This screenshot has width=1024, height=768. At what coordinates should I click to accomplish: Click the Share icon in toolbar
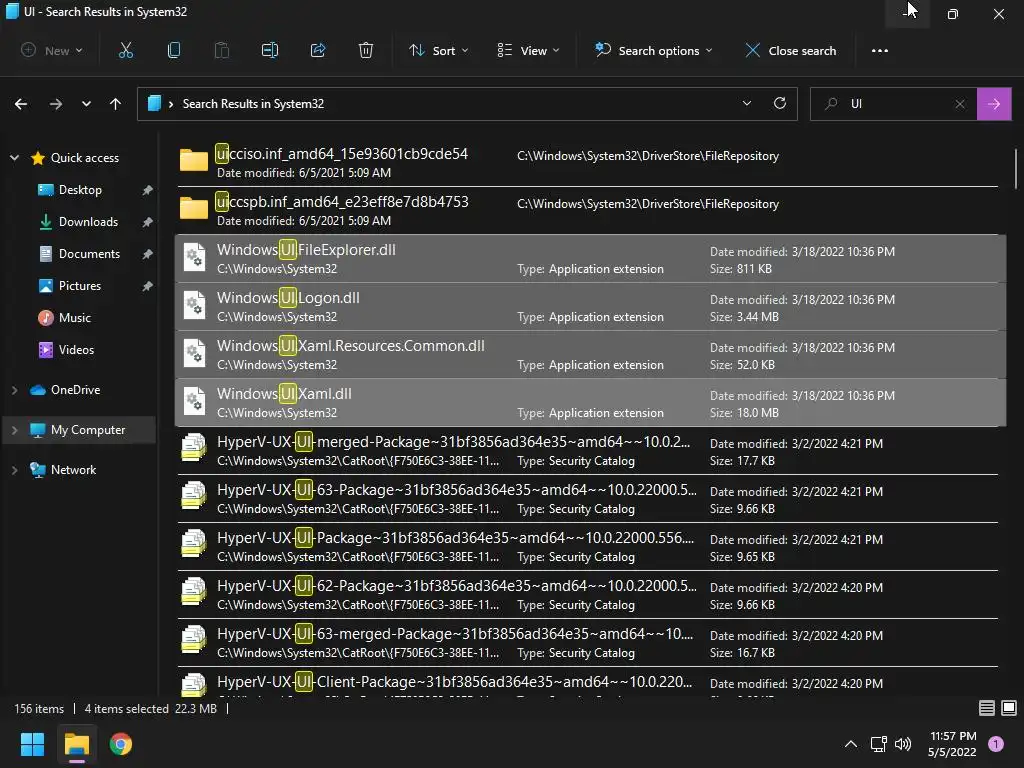318,50
